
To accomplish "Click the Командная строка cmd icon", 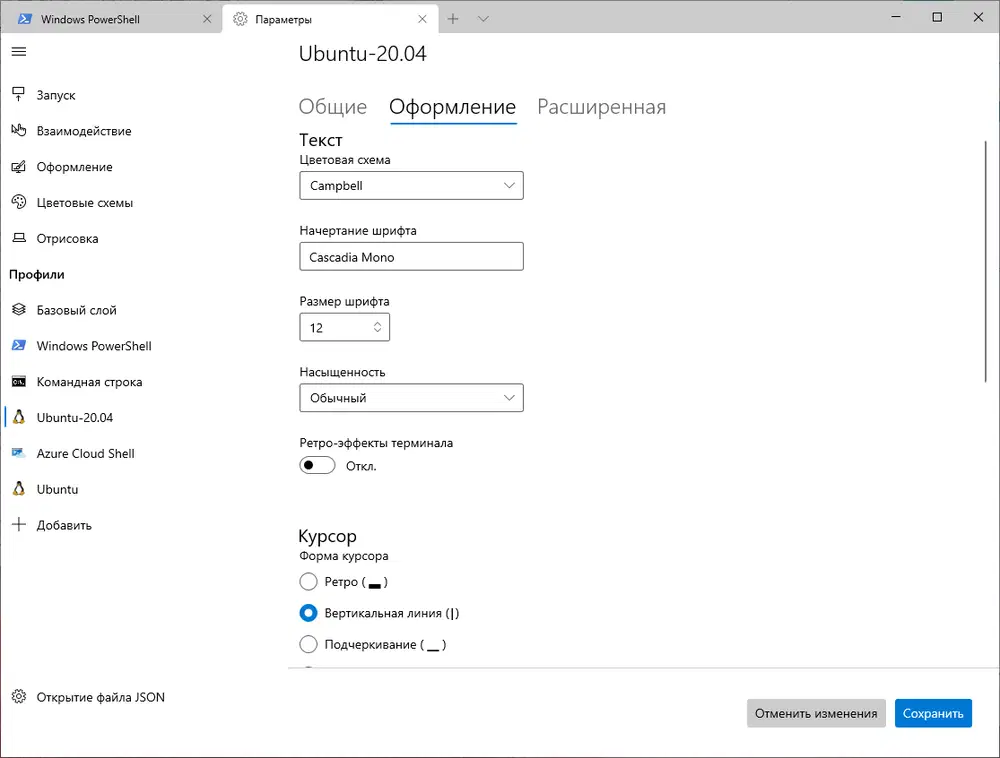I will point(18,381).
